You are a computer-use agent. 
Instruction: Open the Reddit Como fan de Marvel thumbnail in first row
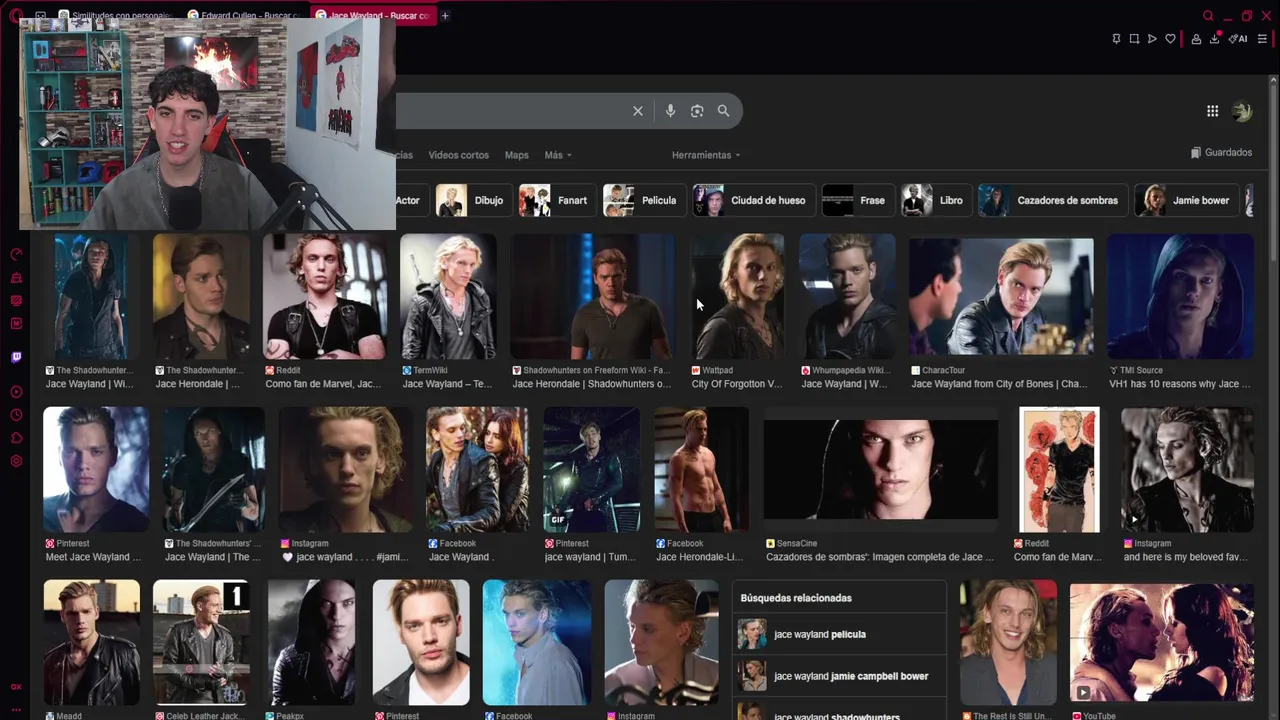click(324, 297)
